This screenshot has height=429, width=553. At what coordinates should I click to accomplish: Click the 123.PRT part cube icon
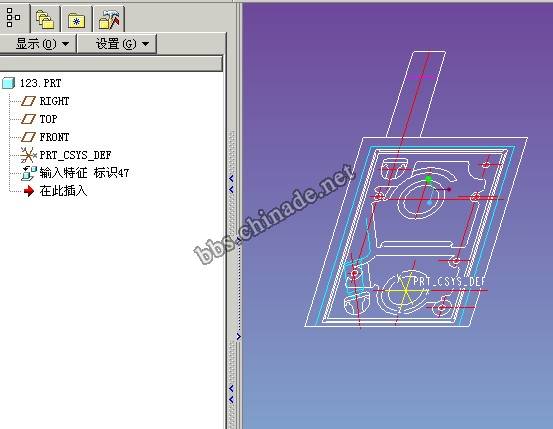pyautogui.click(x=8, y=83)
